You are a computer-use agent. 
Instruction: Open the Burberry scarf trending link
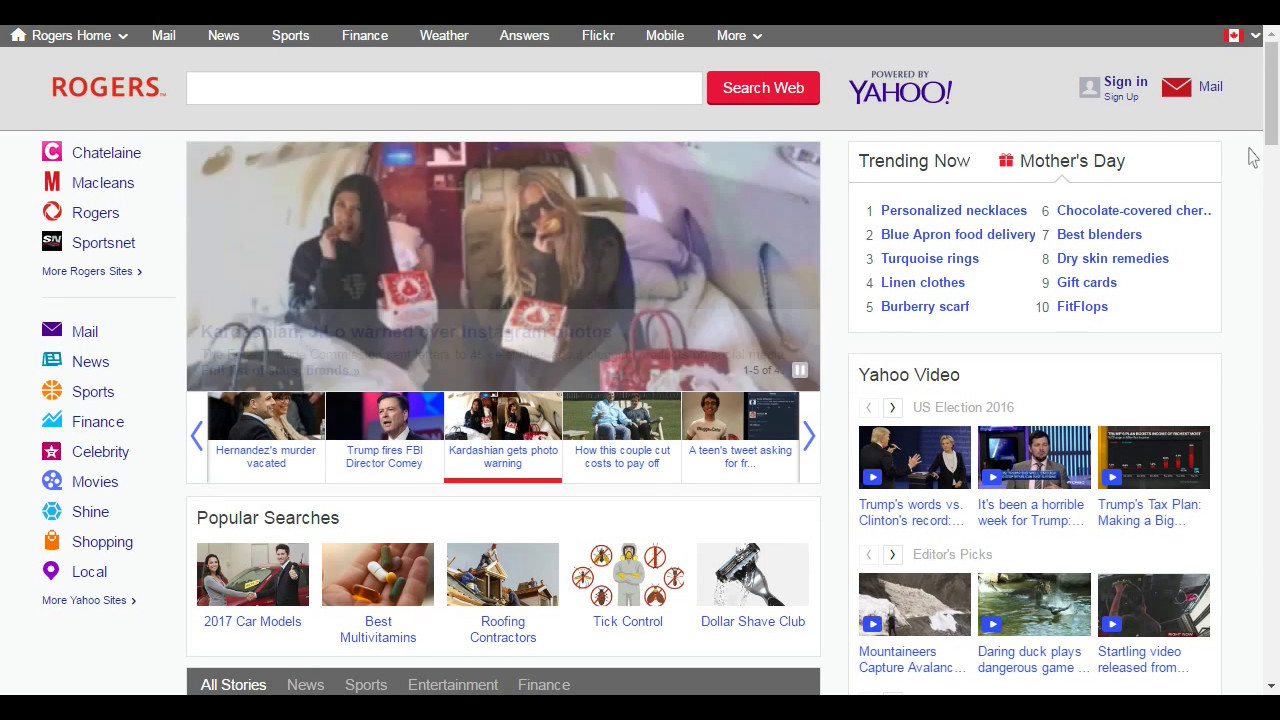click(x=925, y=306)
